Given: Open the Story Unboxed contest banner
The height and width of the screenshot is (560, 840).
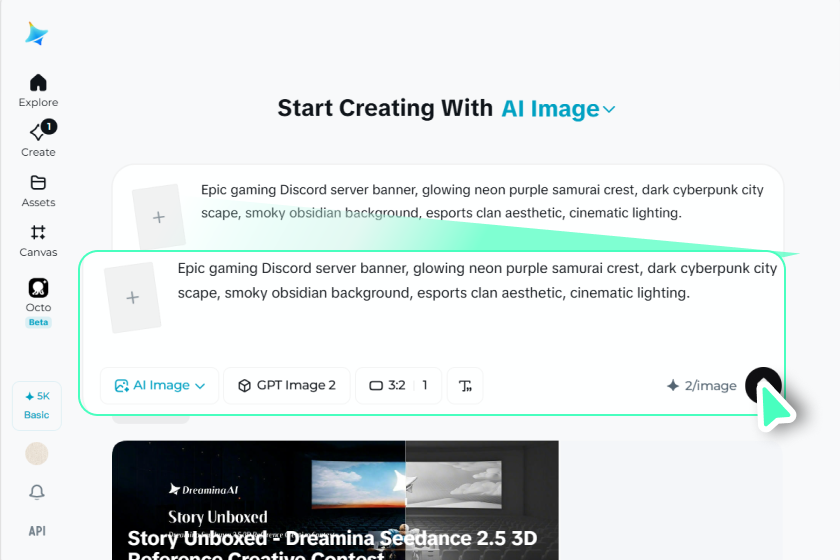Looking at the screenshot, I should pyautogui.click(x=335, y=500).
